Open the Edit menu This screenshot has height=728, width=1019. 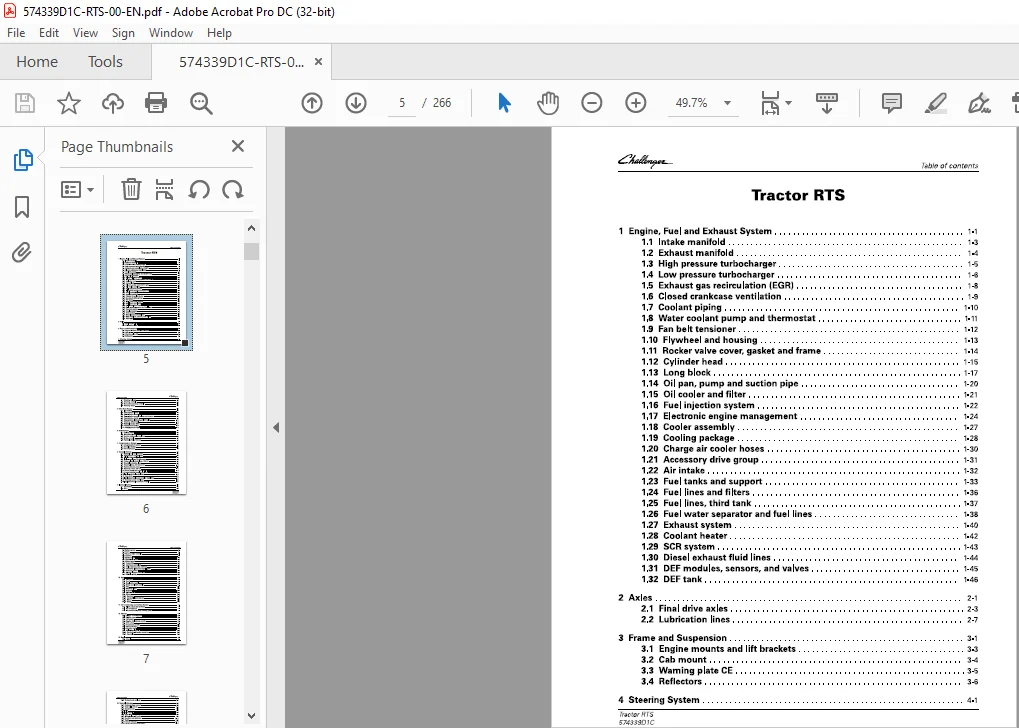pyautogui.click(x=49, y=32)
